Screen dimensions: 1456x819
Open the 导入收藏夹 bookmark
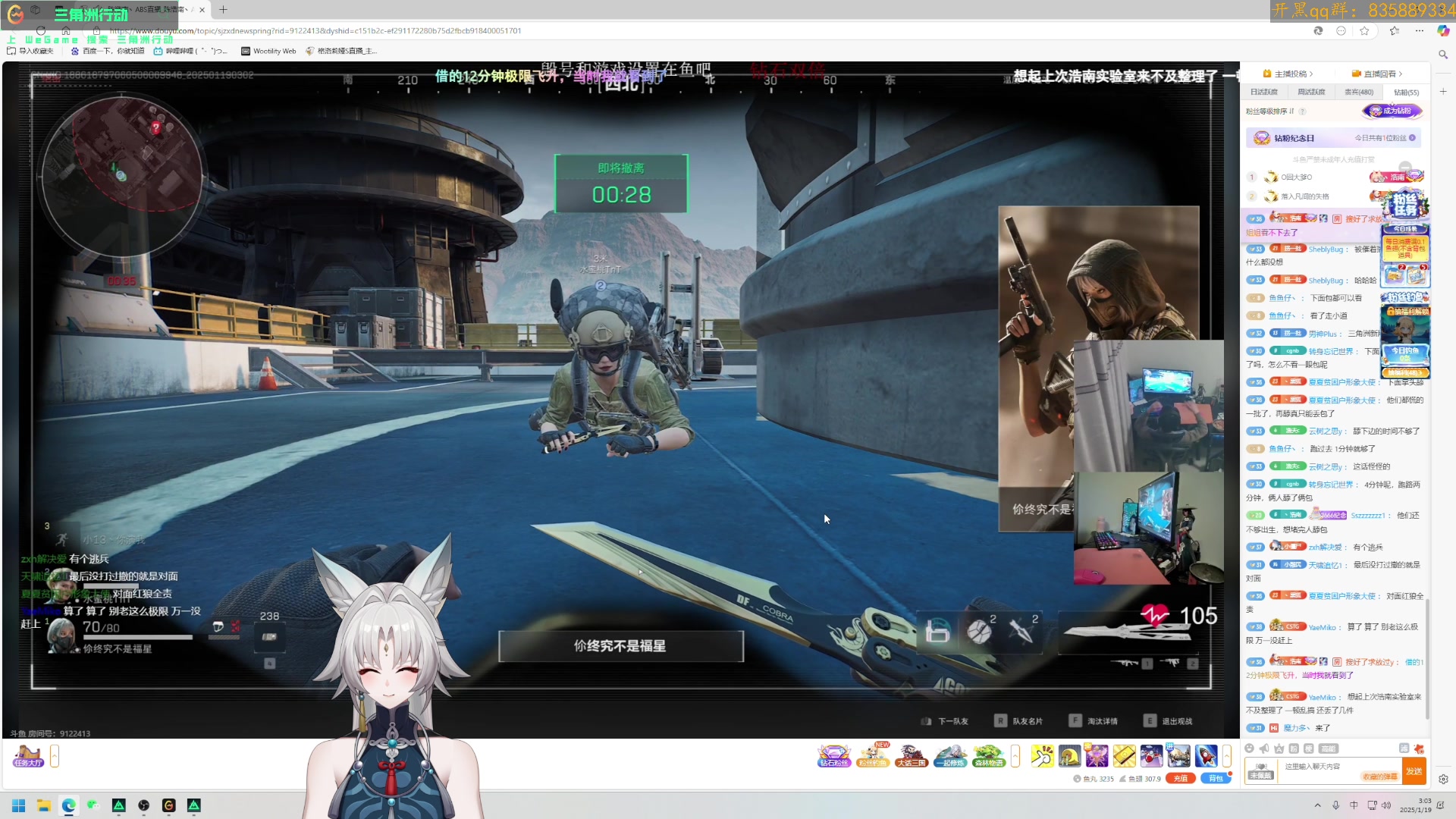point(30,51)
